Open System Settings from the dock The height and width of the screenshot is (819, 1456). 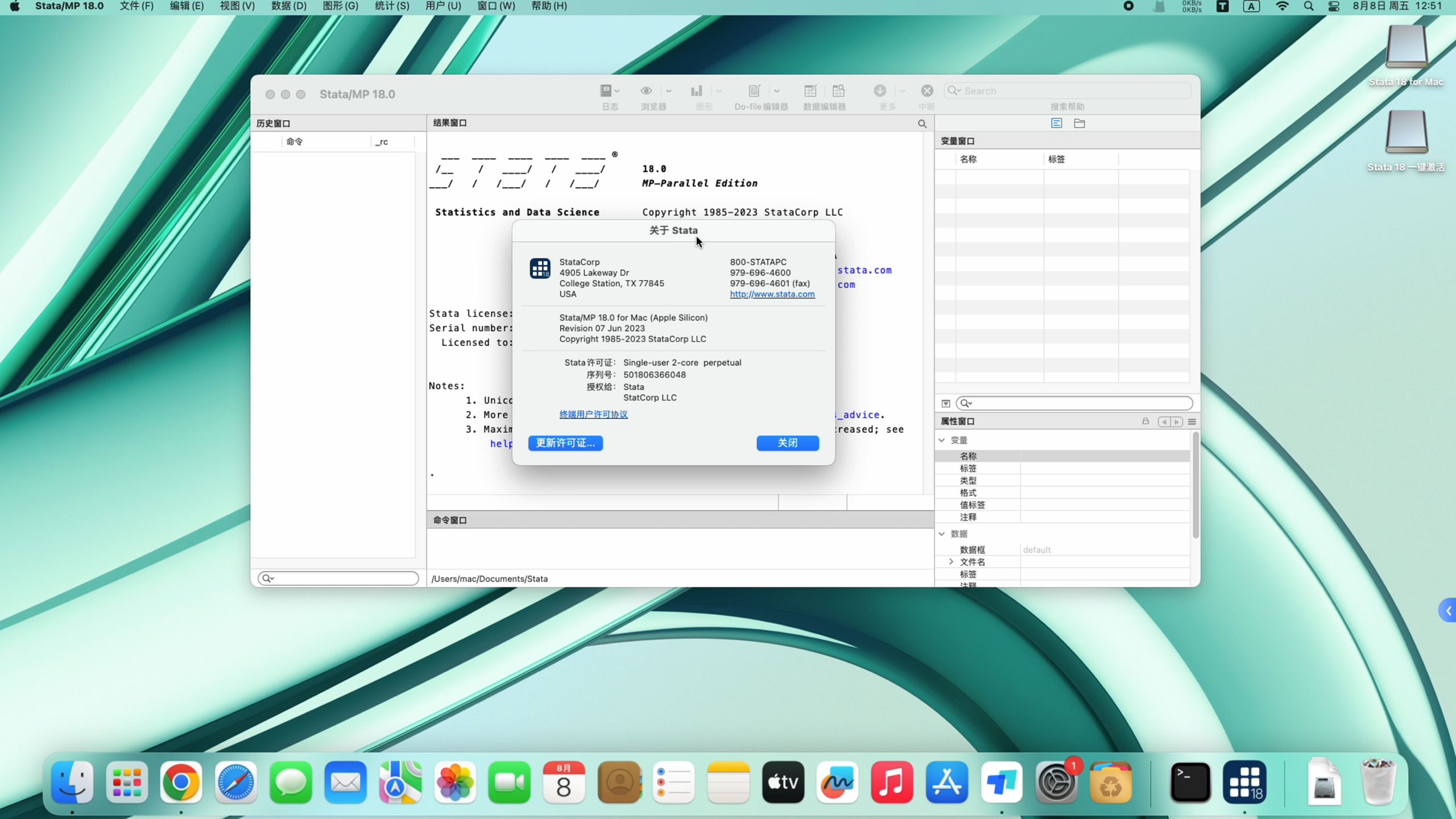click(x=1056, y=782)
